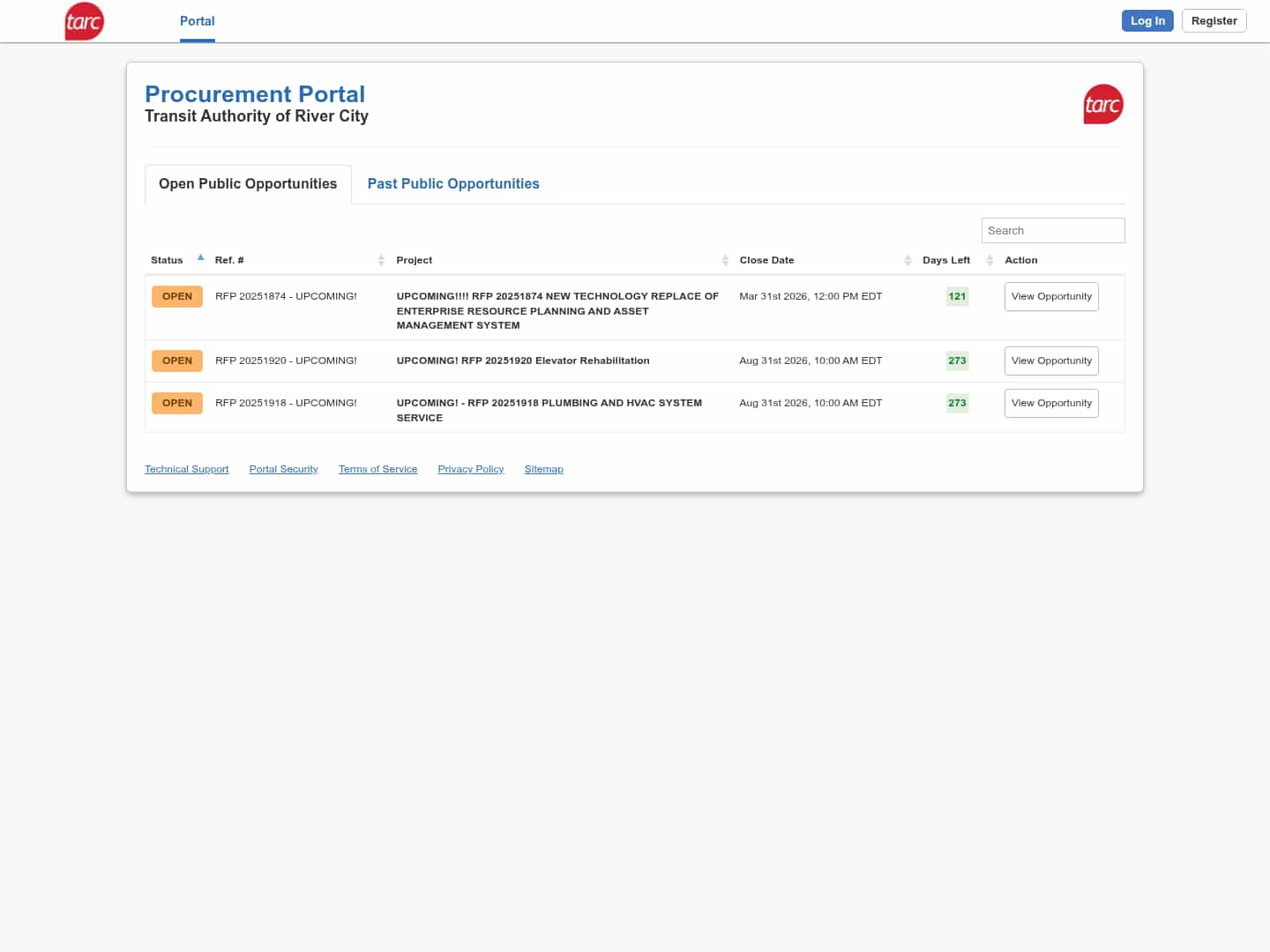Open the Sitemap footer link
1270x952 pixels.
(543, 469)
